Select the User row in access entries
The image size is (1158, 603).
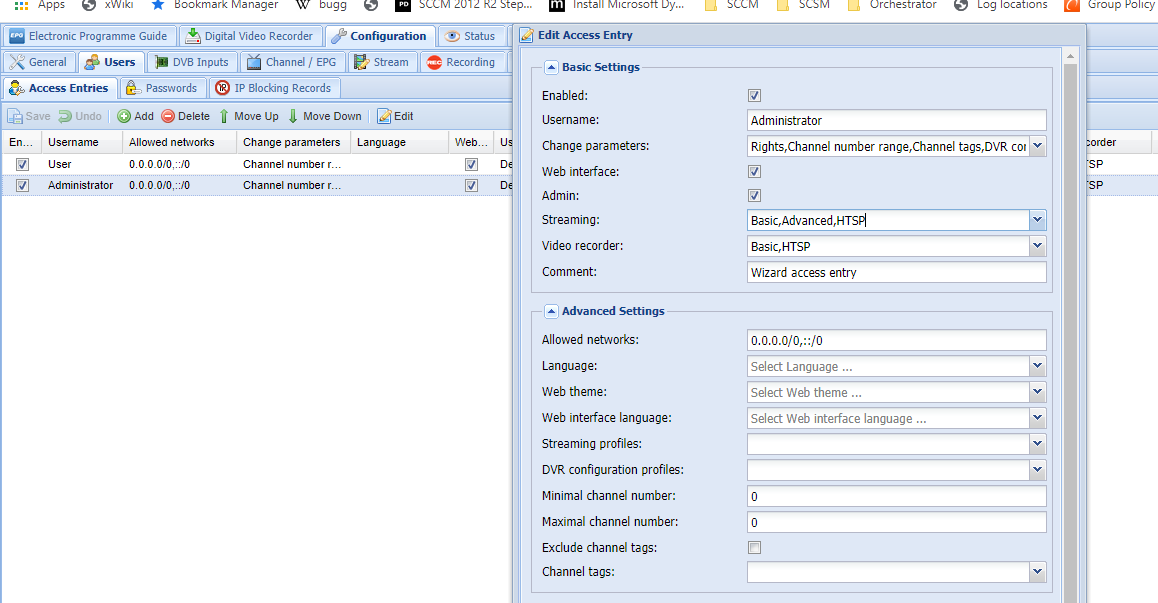(x=60, y=164)
